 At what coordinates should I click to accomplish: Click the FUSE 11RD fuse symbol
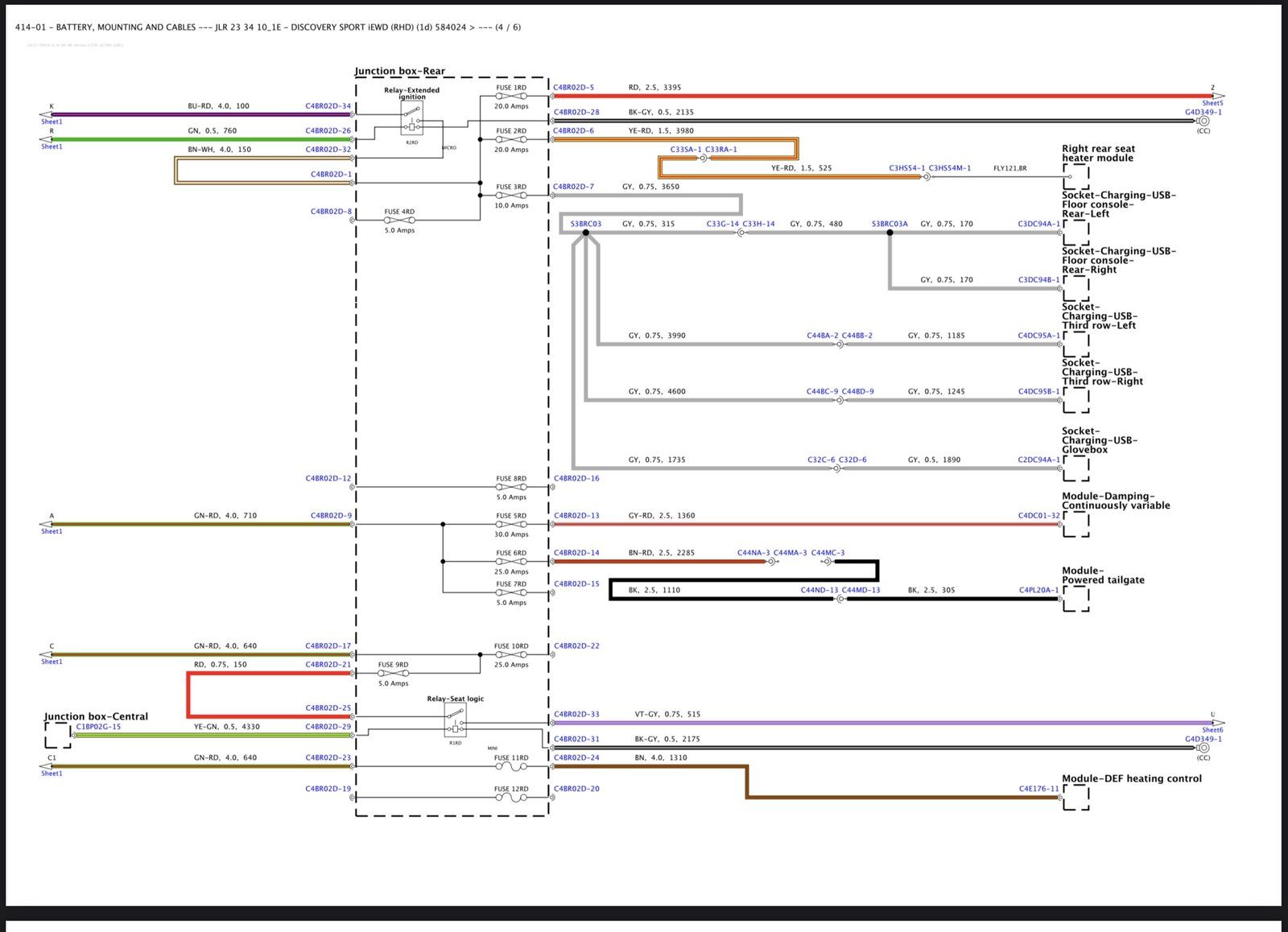coord(511,767)
